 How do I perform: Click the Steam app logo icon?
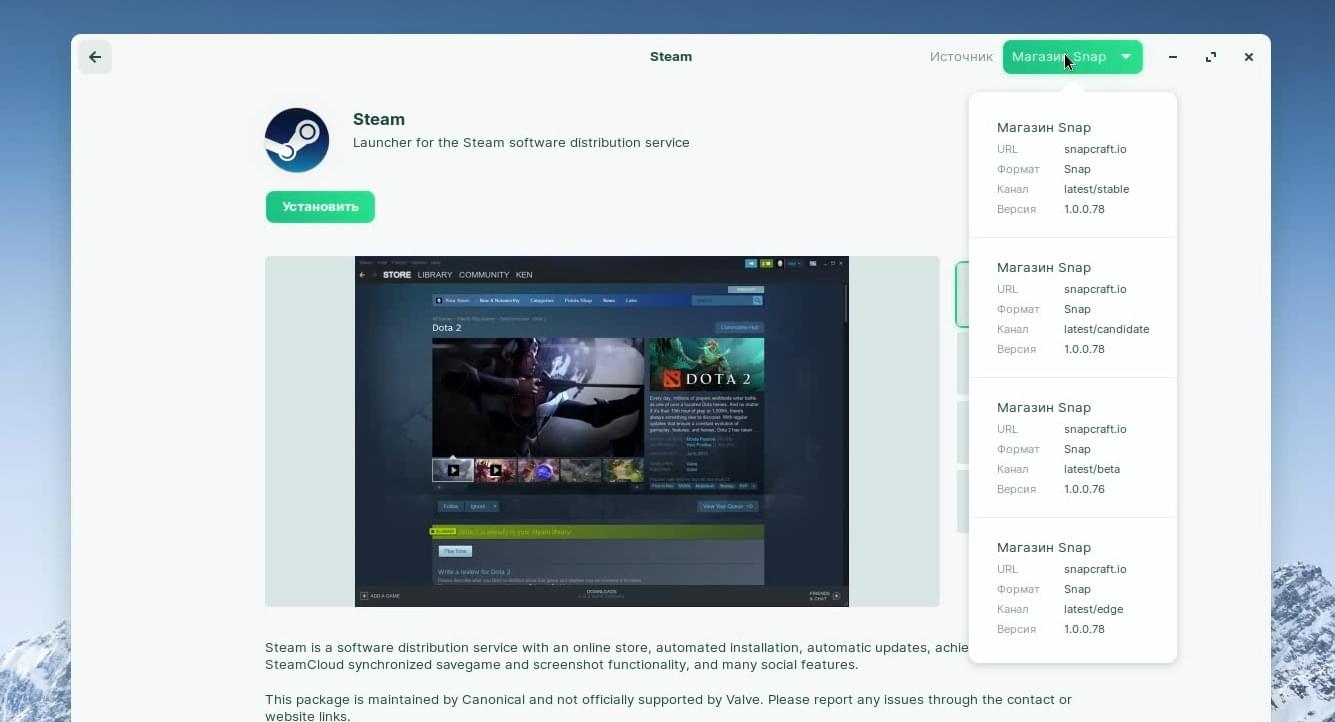297,140
